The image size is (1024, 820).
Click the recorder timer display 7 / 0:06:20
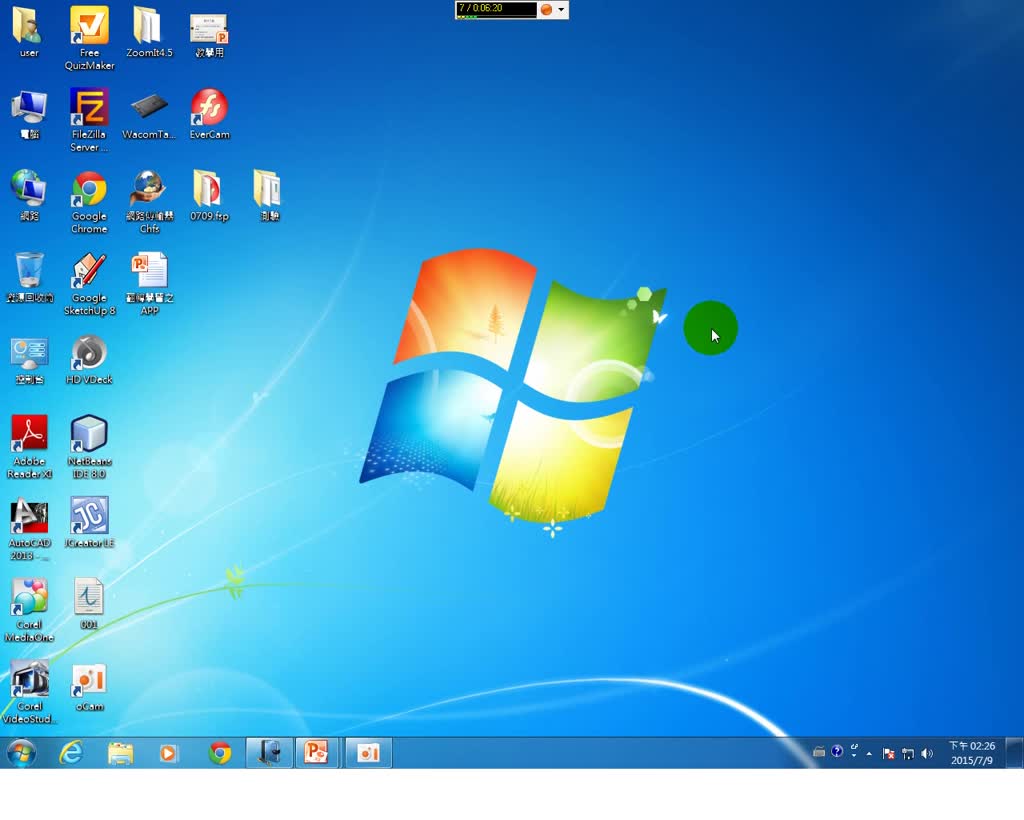(x=496, y=9)
